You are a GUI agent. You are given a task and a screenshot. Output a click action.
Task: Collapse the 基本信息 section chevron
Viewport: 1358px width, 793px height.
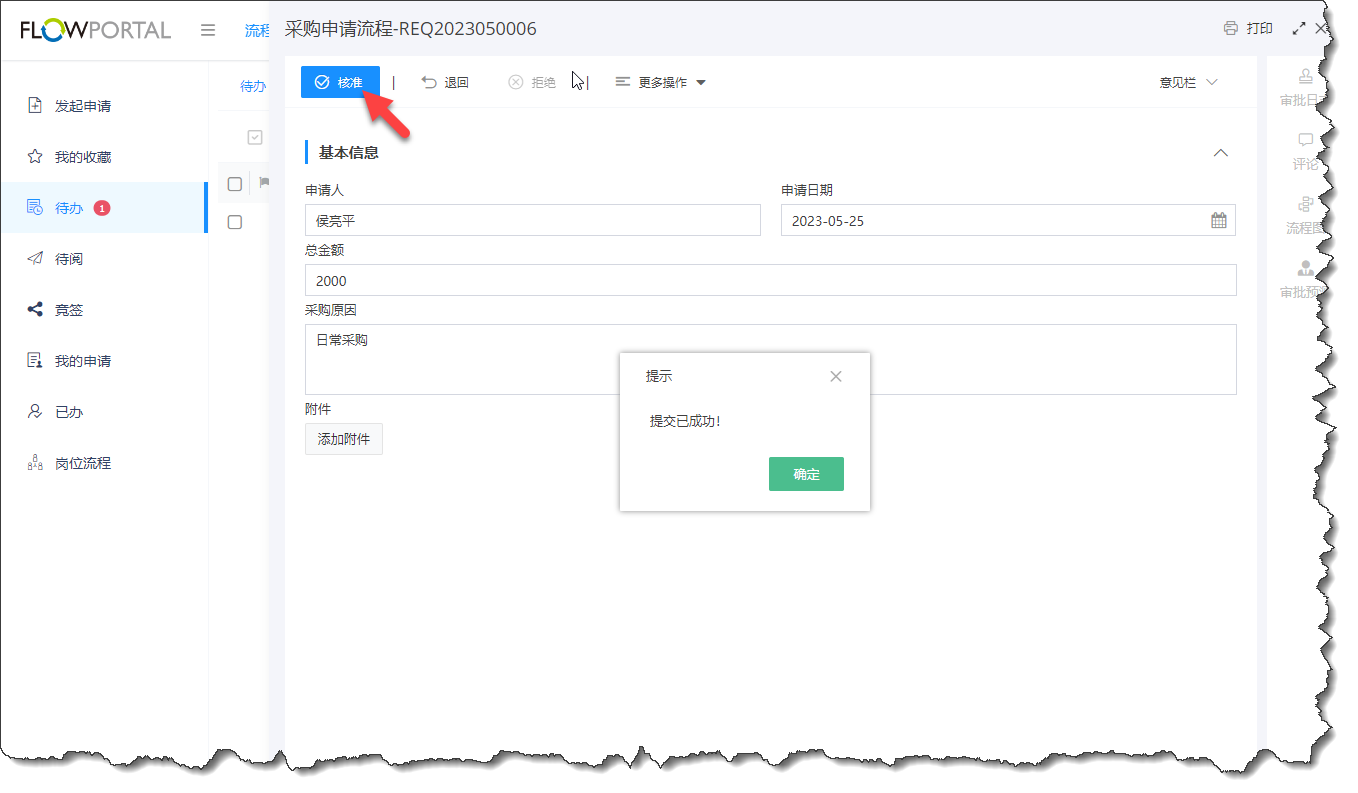coord(1220,153)
